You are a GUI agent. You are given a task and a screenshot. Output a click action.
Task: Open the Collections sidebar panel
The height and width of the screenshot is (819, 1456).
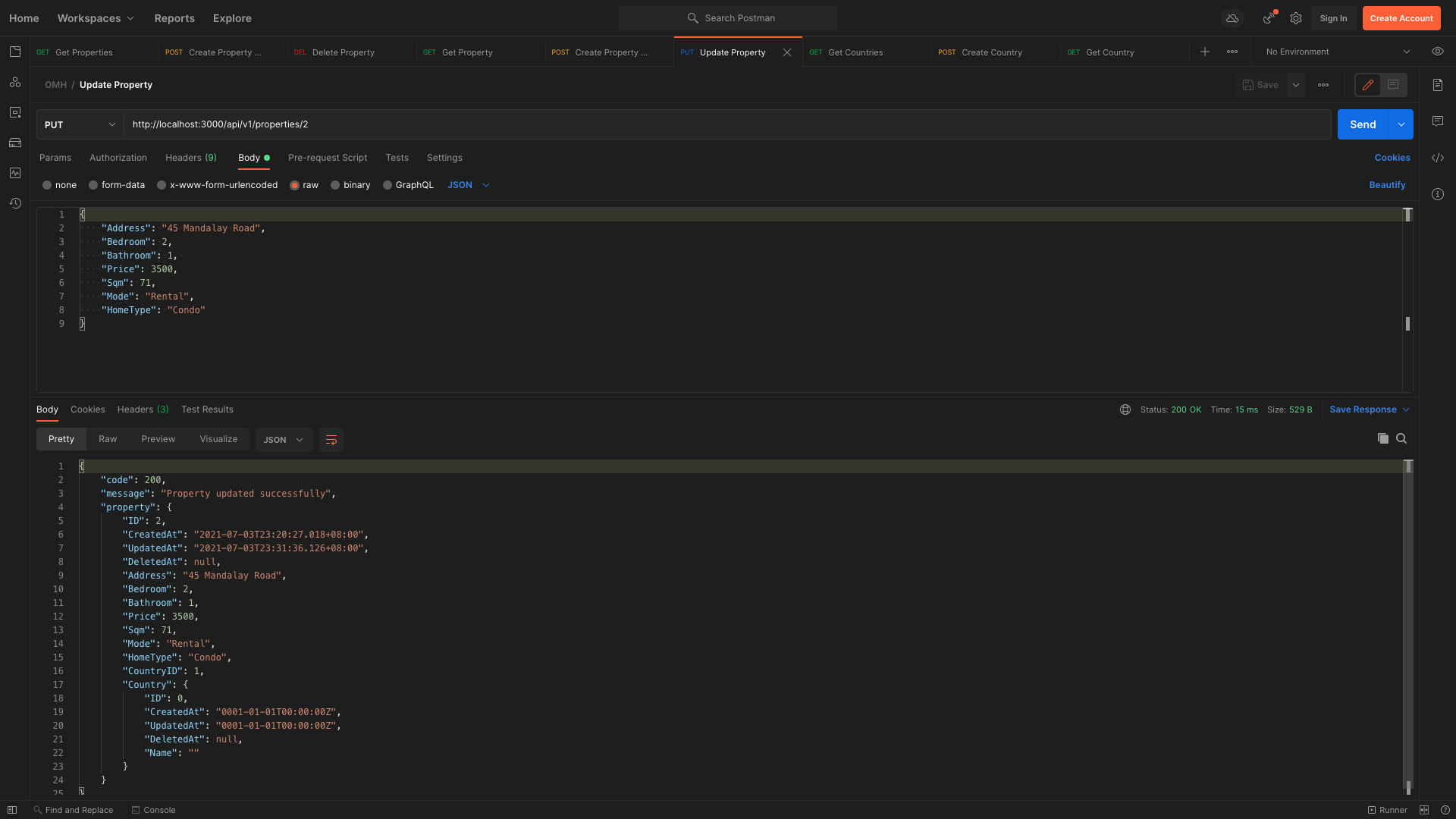pos(15,52)
